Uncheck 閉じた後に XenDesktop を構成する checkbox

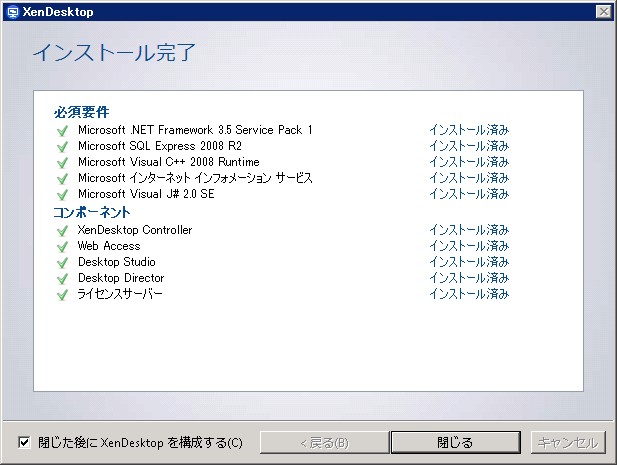(25, 442)
